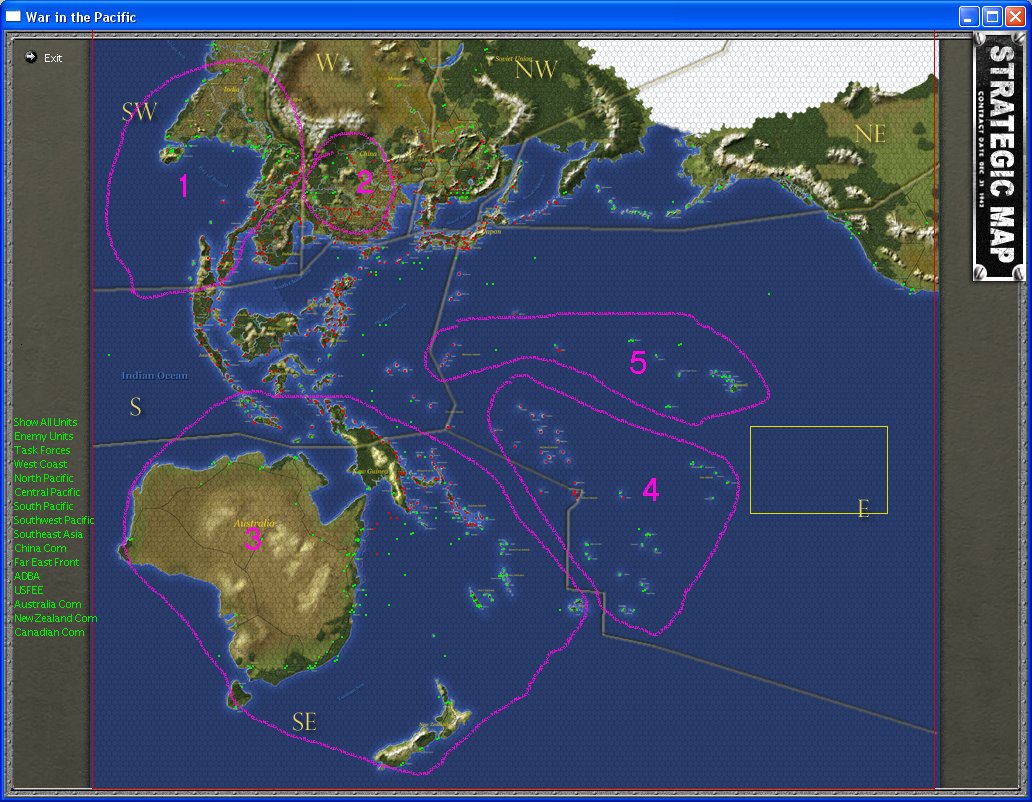
Task: Click the NW compass label
Action: click(536, 68)
